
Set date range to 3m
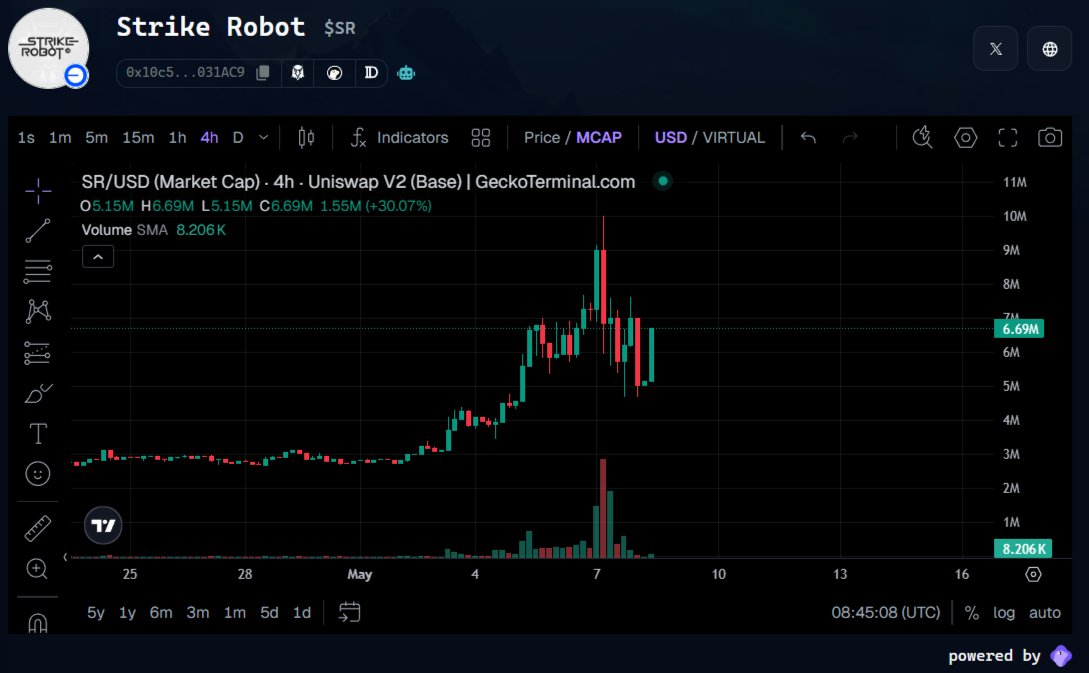click(x=198, y=613)
